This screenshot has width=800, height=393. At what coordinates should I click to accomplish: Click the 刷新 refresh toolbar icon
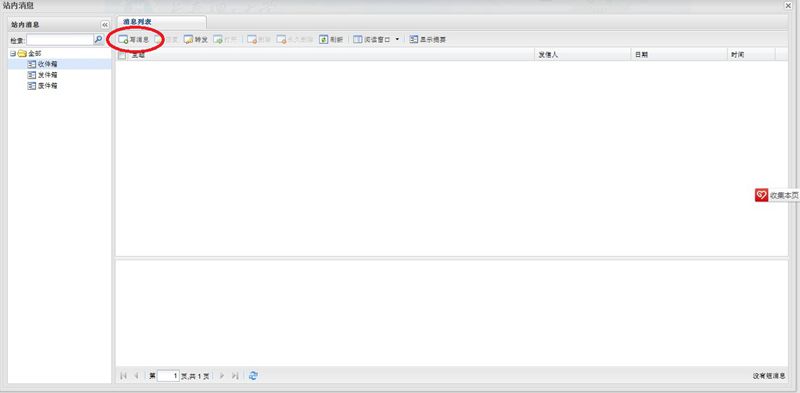click(323, 39)
